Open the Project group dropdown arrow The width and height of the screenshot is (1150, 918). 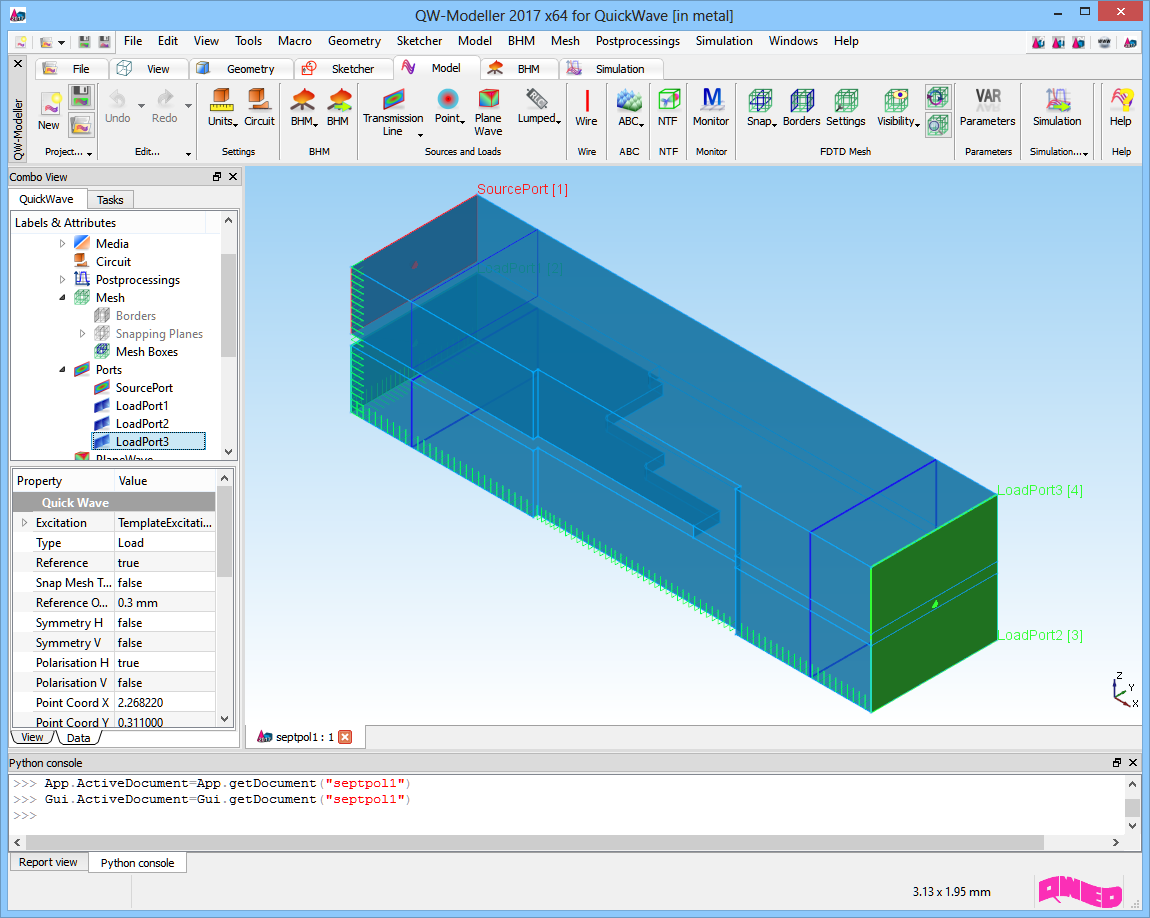pos(89,153)
